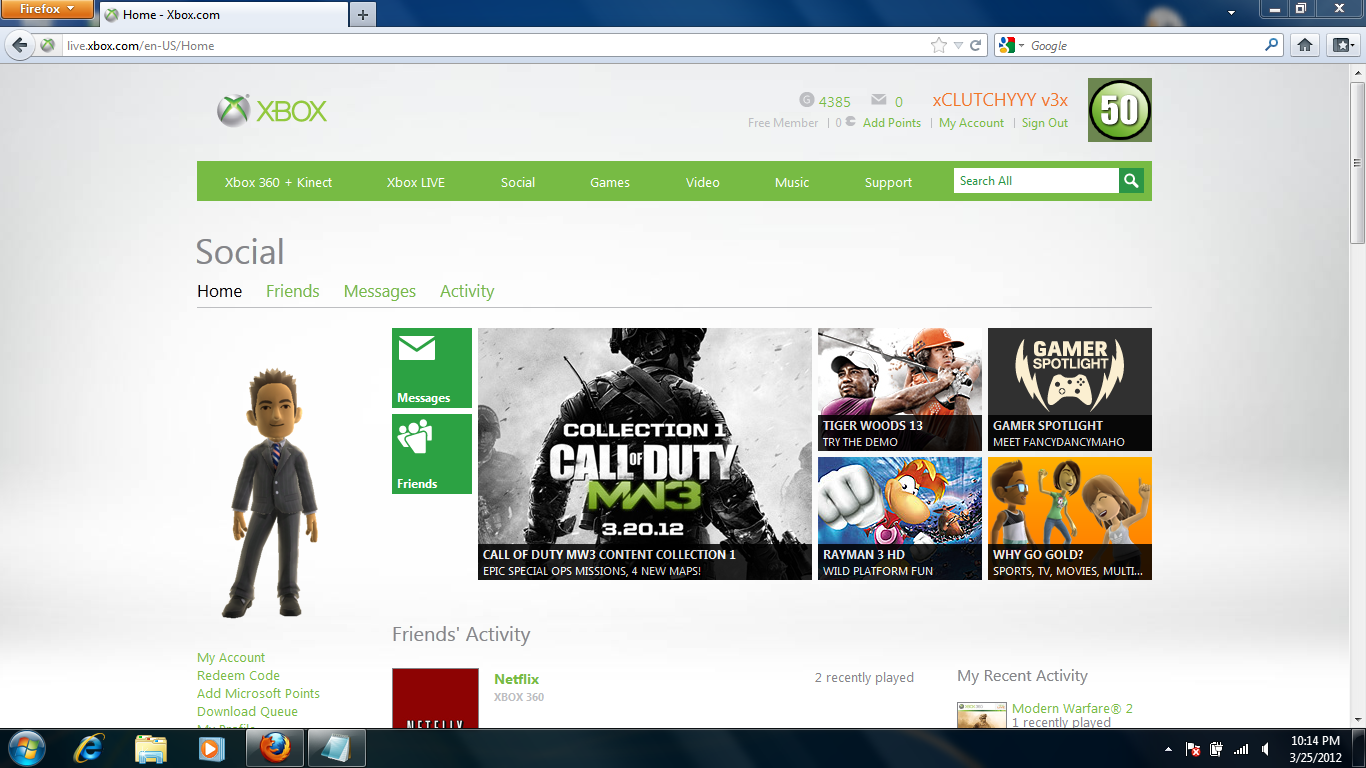Screen dimensions: 1366x768
Task: Click the Gamerscore G icon
Action: pos(807,100)
